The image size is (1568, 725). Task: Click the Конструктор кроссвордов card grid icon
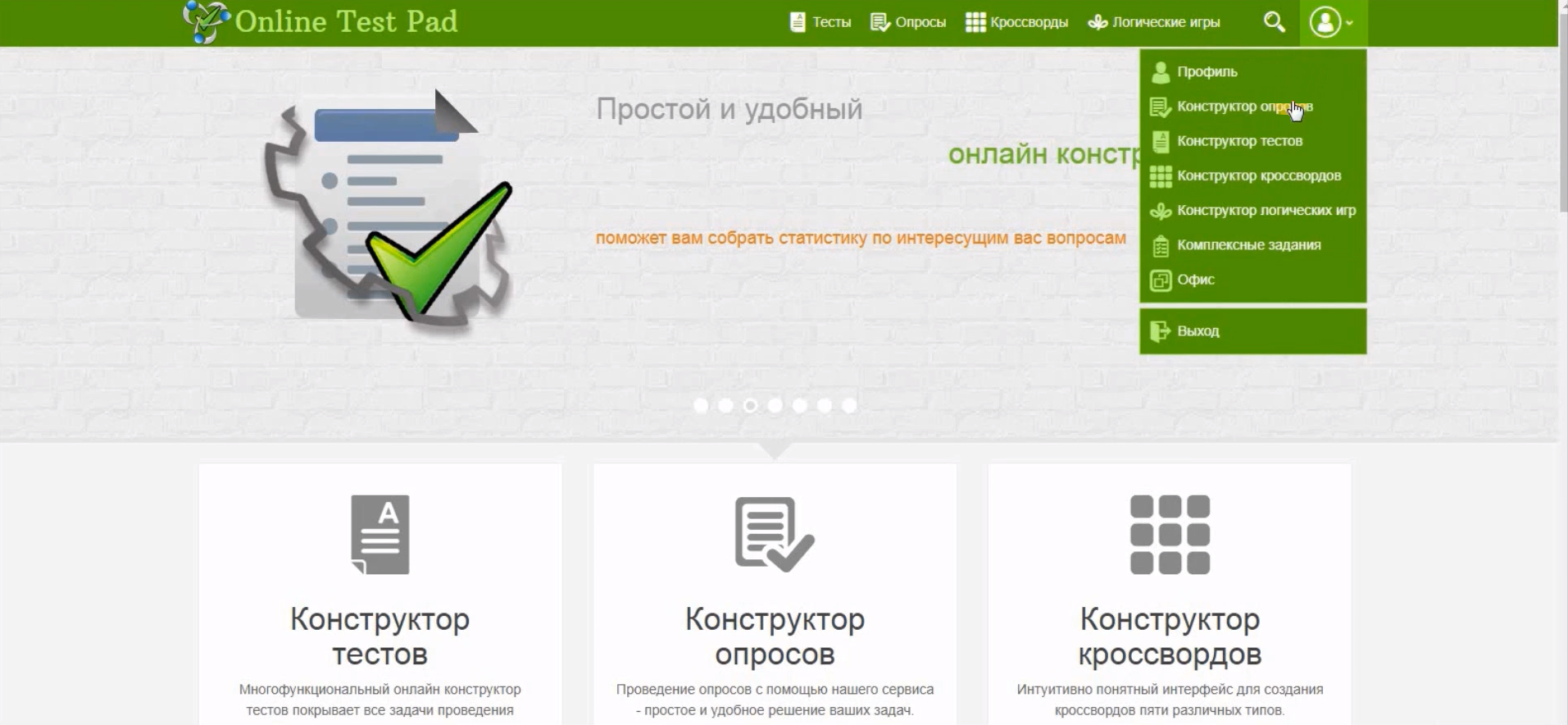click(x=1170, y=535)
